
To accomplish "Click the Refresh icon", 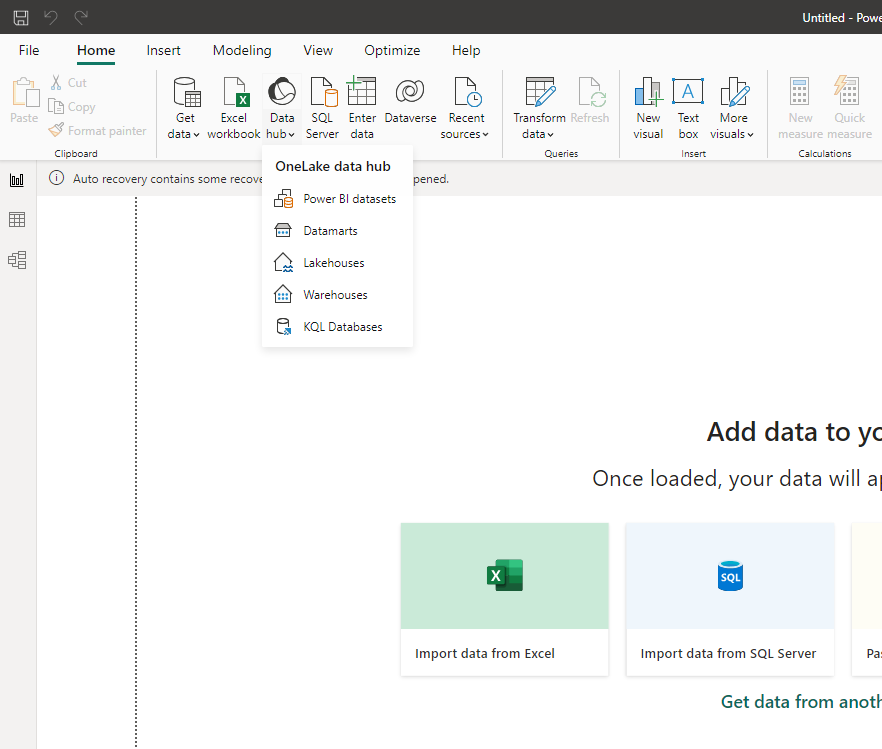I will pyautogui.click(x=592, y=92).
